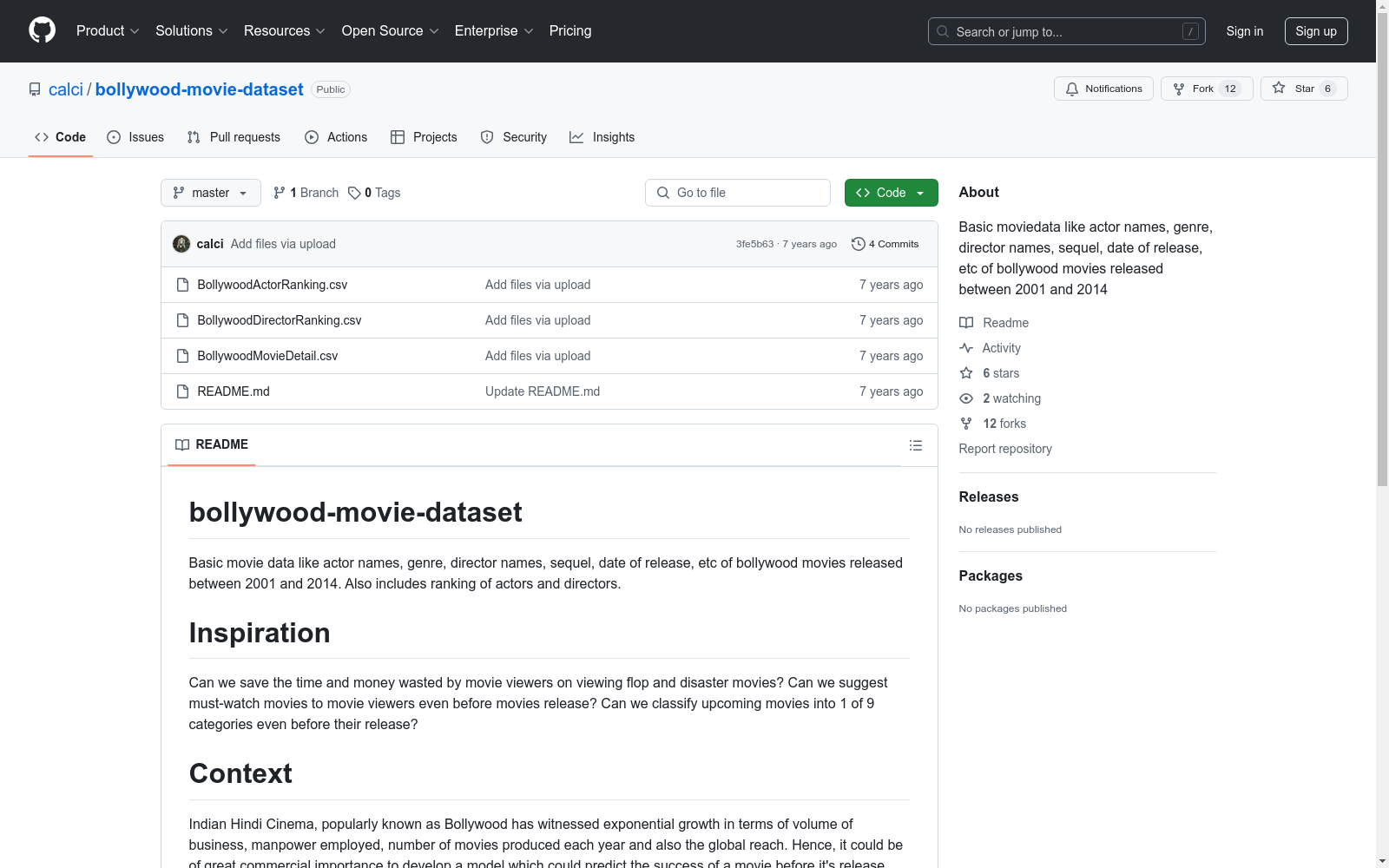Open the green Code dropdown

(x=891, y=193)
